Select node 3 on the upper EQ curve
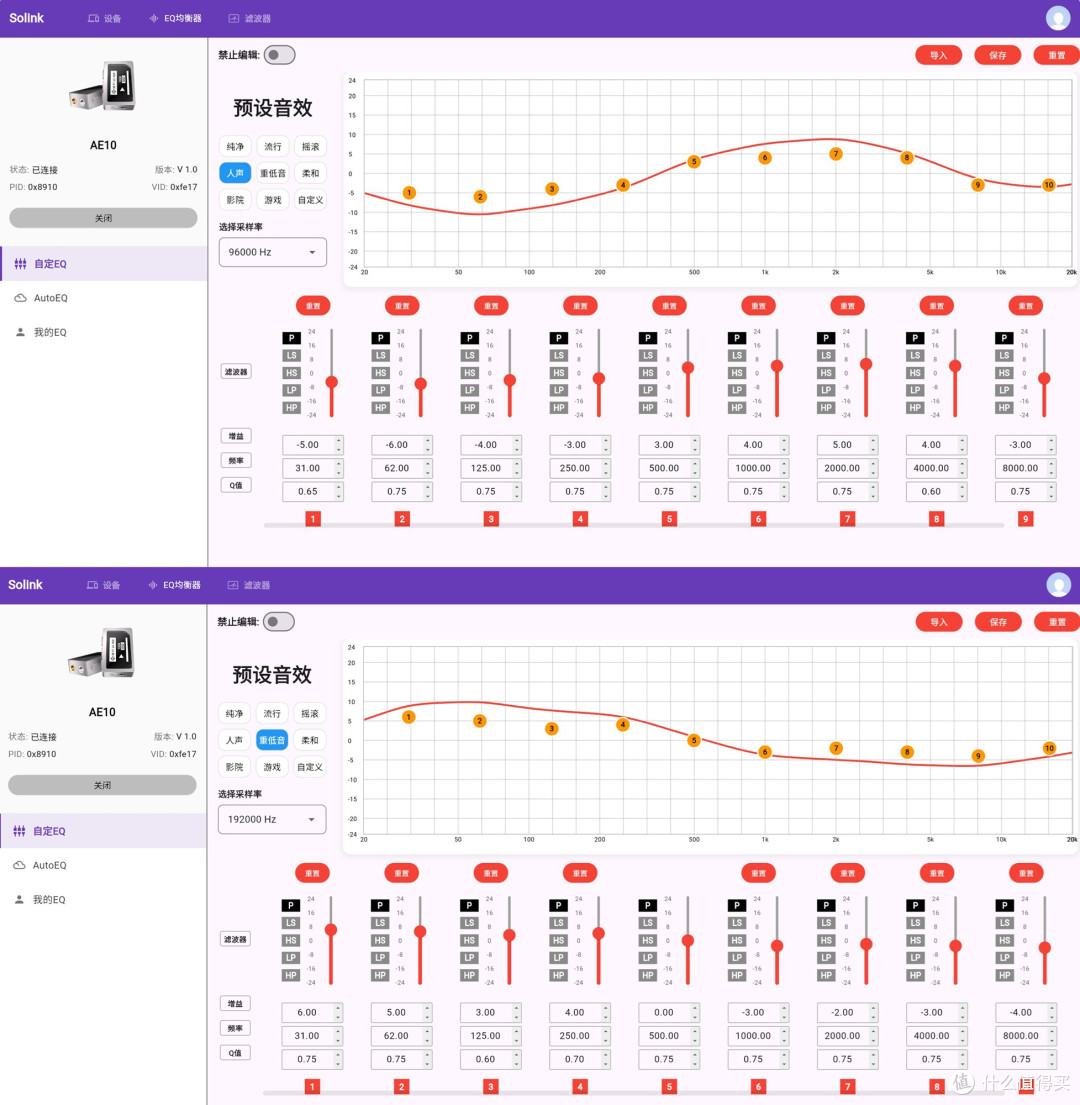This screenshot has width=1080, height=1105. pyautogui.click(x=552, y=189)
